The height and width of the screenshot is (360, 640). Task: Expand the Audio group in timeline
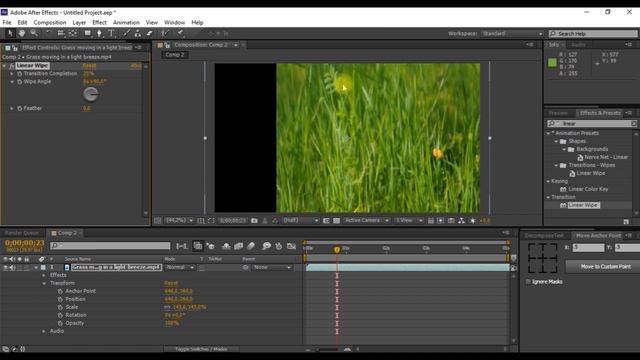[x=44, y=331]
